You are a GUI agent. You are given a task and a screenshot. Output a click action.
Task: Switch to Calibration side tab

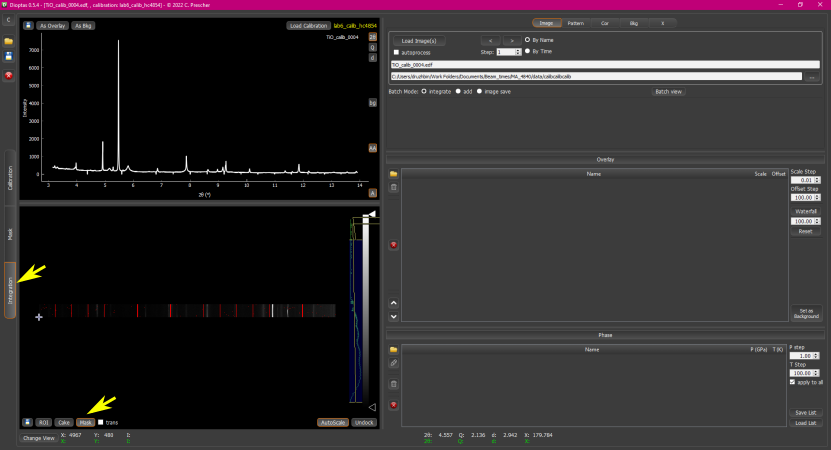click(10, 178)
